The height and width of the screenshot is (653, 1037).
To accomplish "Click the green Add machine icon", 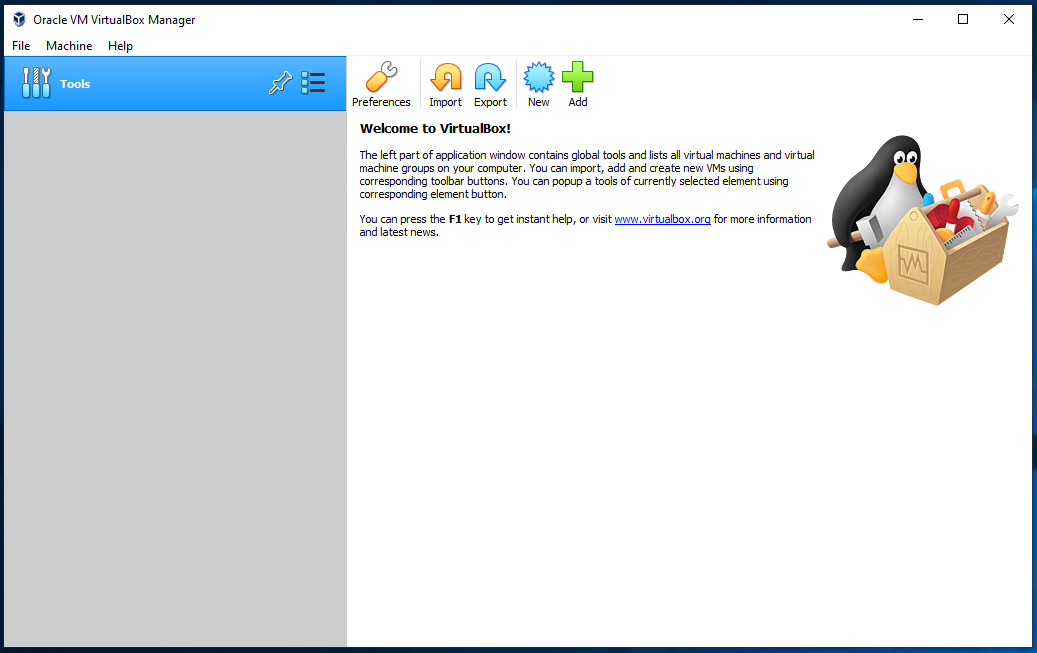I will click(x=577, y=77).
